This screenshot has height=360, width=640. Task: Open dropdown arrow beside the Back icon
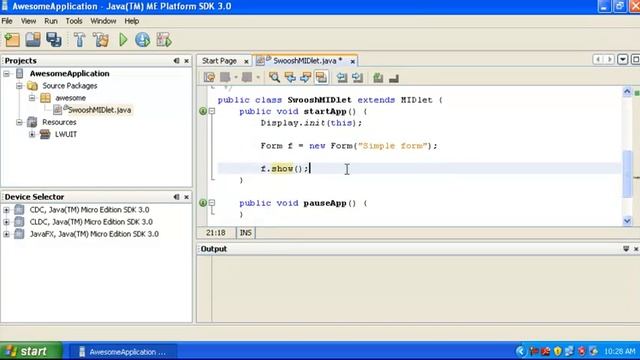pos(236,77)
